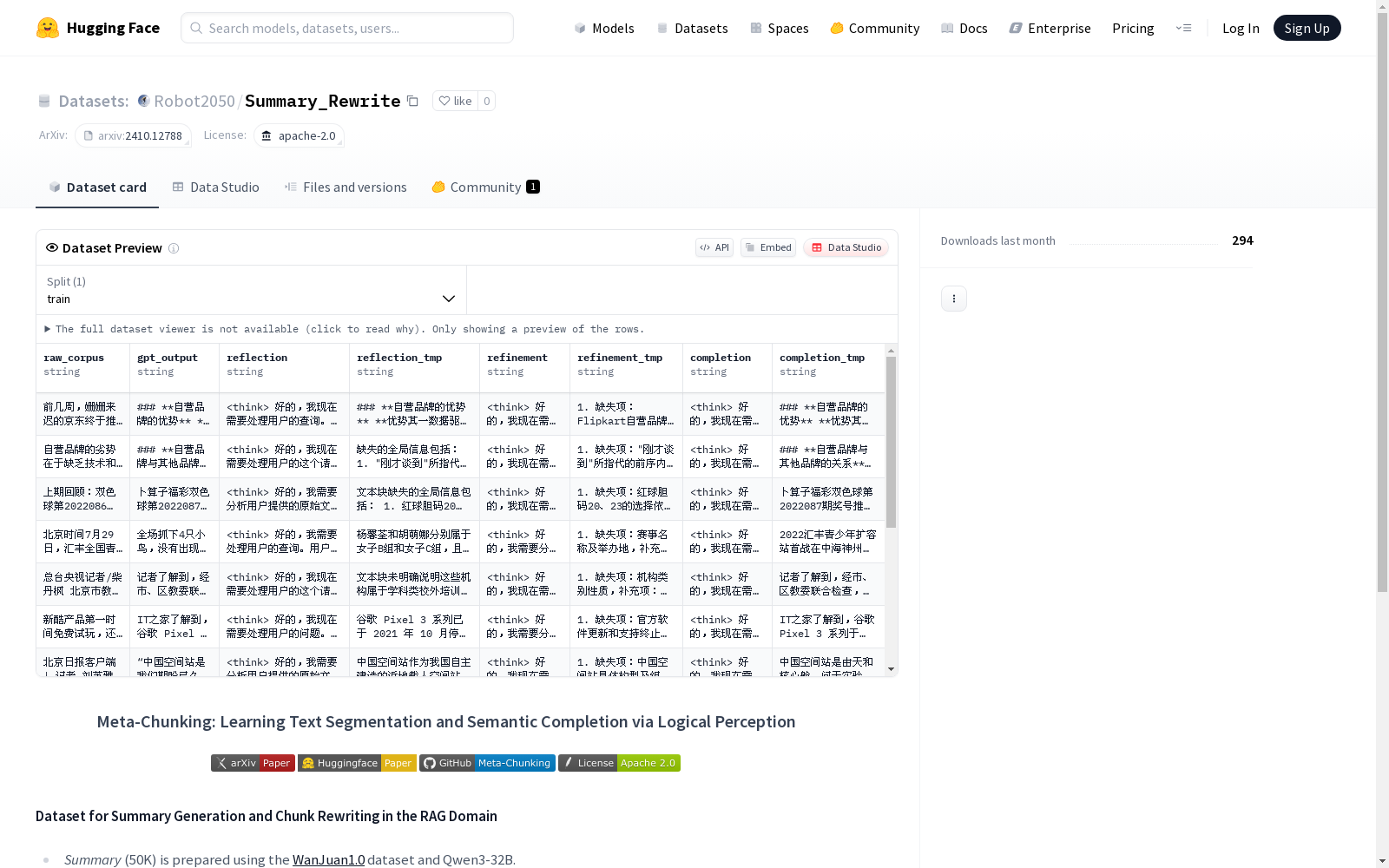
Task: Click the cell starting with 北京时间7月29
Action: 82,542
